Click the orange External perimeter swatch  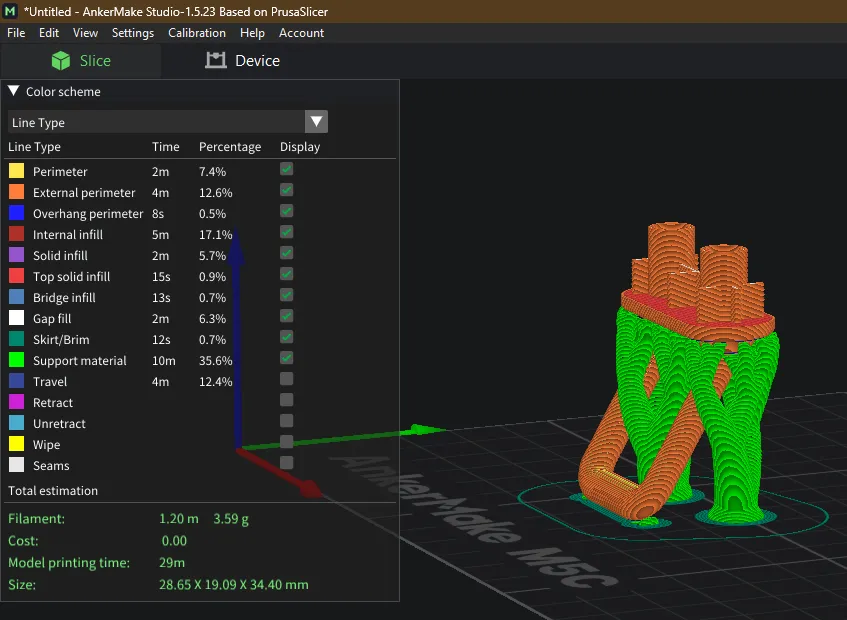click(x=17, y=192)
